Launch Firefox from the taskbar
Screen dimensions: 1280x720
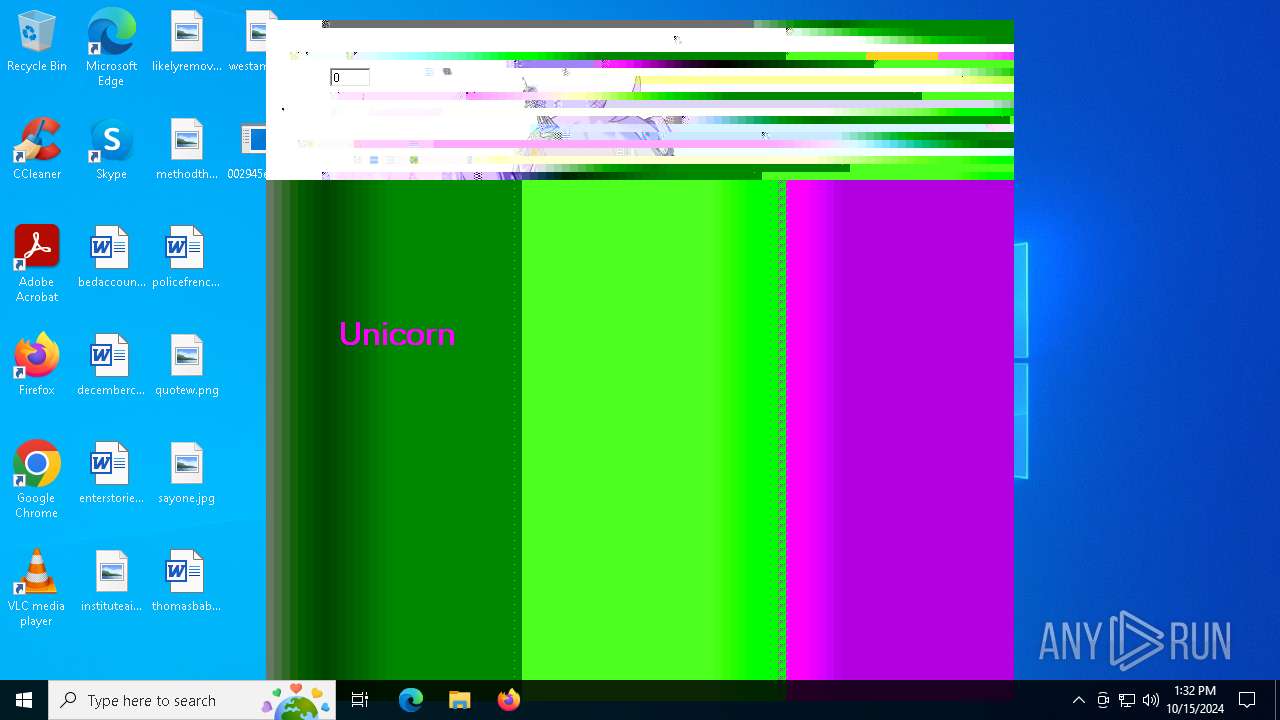[x=509, y=700]
